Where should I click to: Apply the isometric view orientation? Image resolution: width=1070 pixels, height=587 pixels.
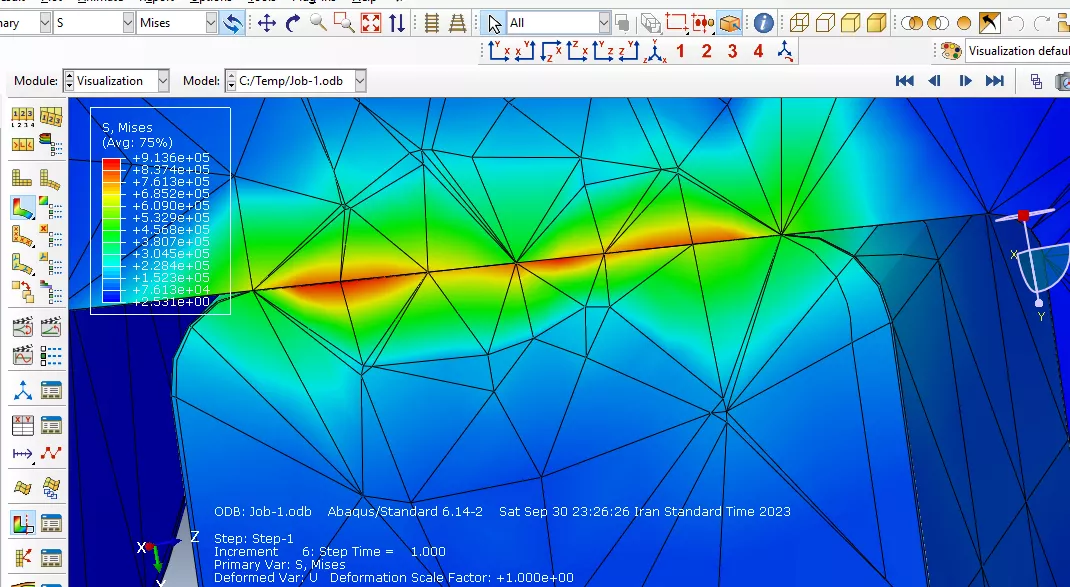[654, 51]
